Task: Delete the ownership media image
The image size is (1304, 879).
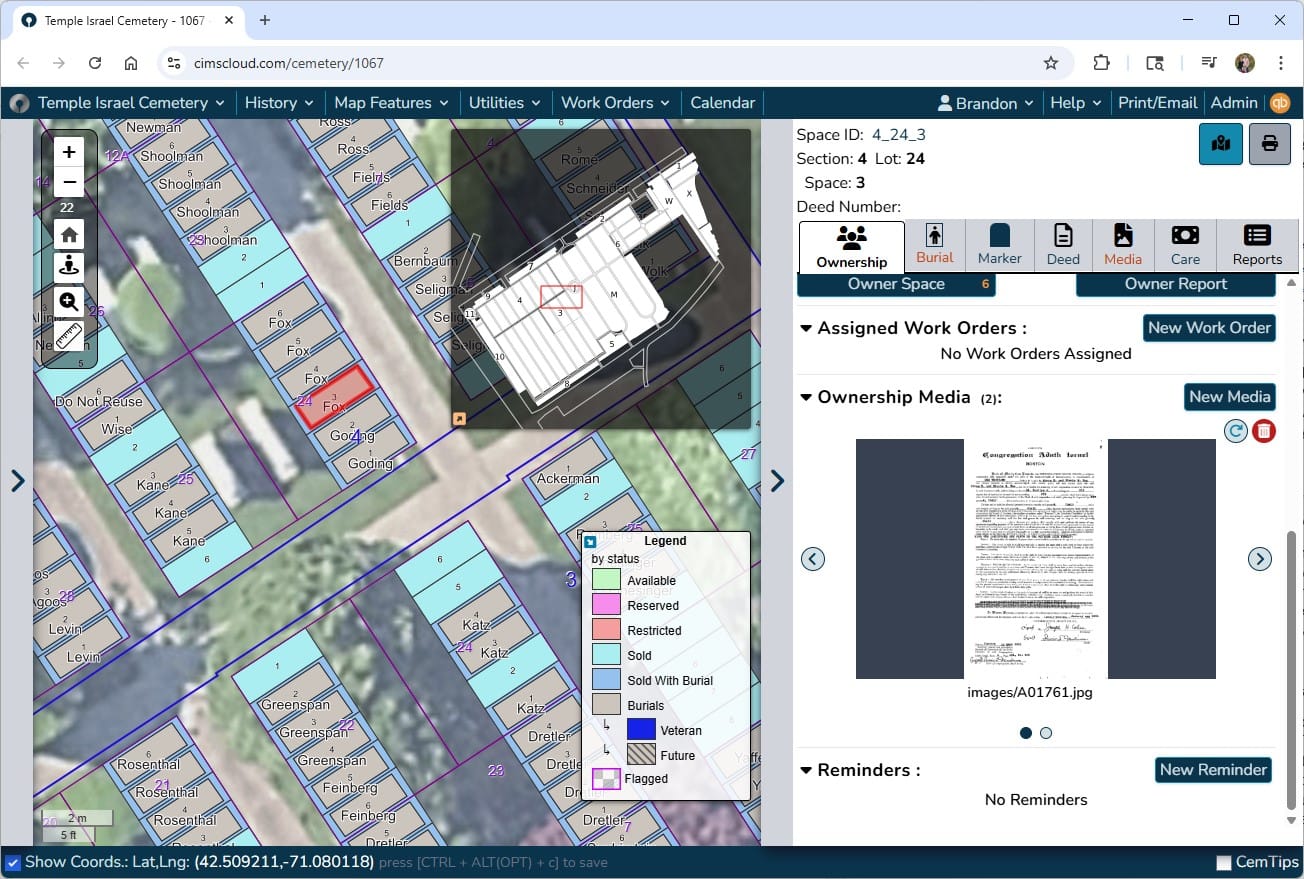Action: 1264,431
